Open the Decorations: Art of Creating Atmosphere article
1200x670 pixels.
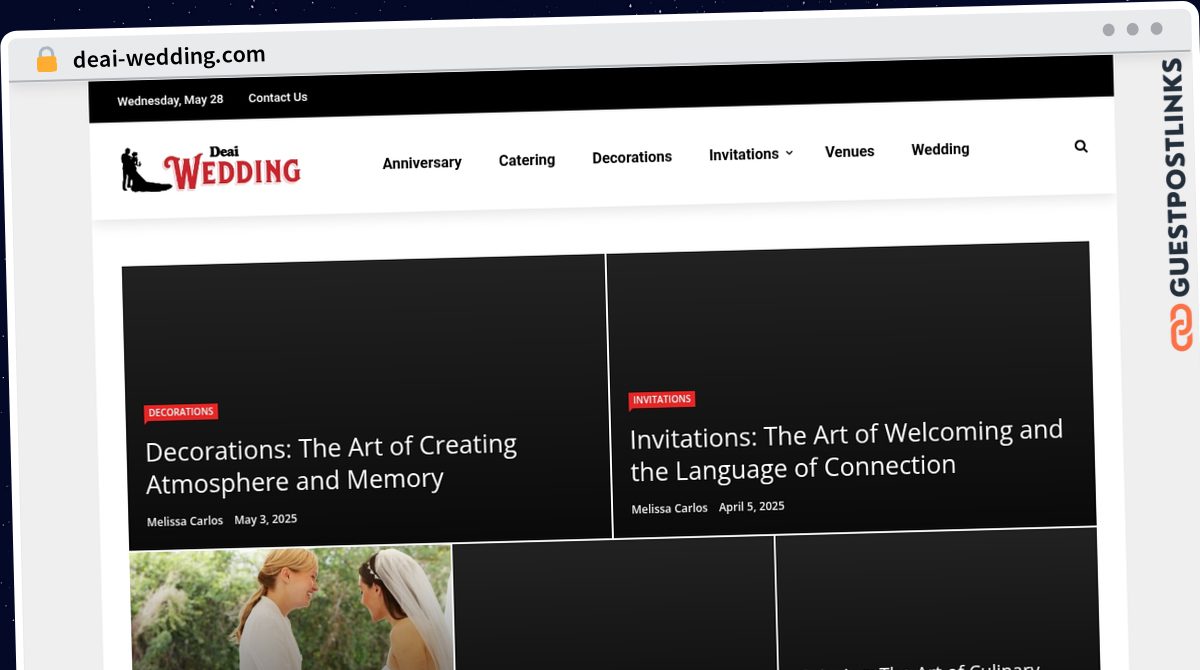pos(331,463)
